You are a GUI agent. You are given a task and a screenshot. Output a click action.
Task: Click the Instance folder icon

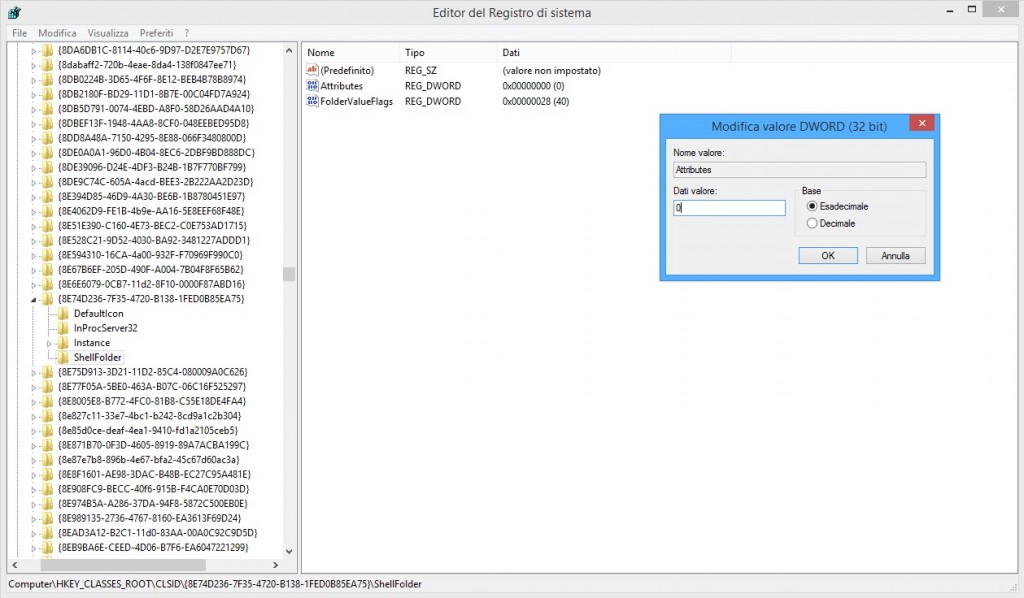click(x=64, y=343)
